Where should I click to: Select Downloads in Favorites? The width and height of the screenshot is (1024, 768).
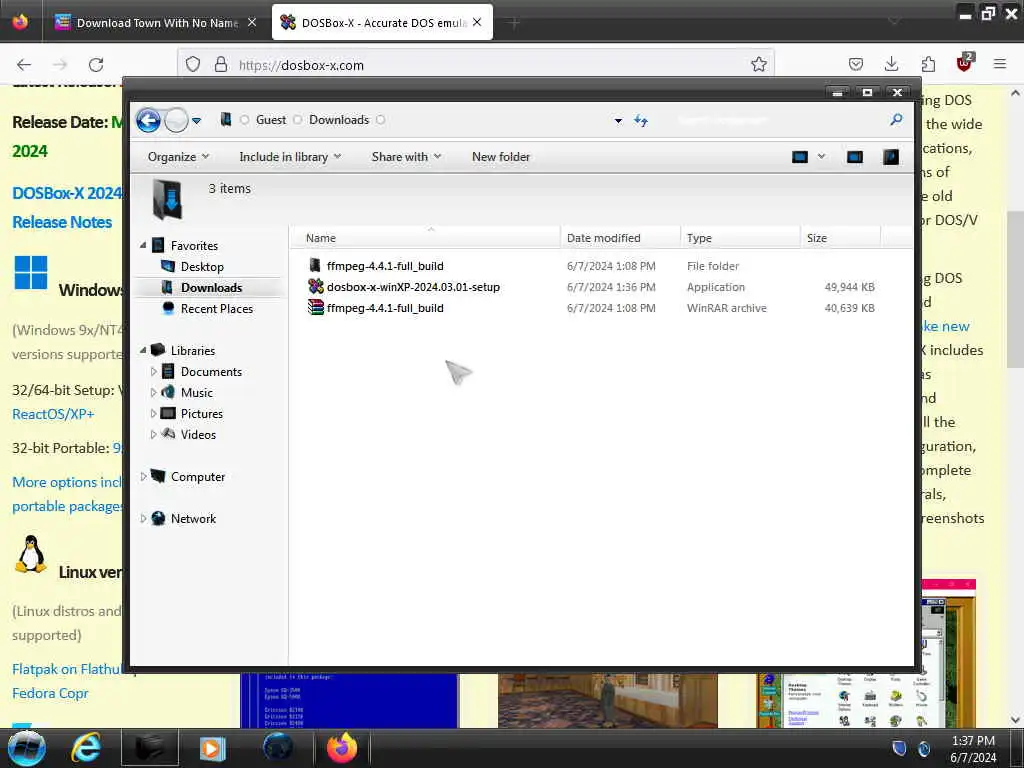coord(211,287)
